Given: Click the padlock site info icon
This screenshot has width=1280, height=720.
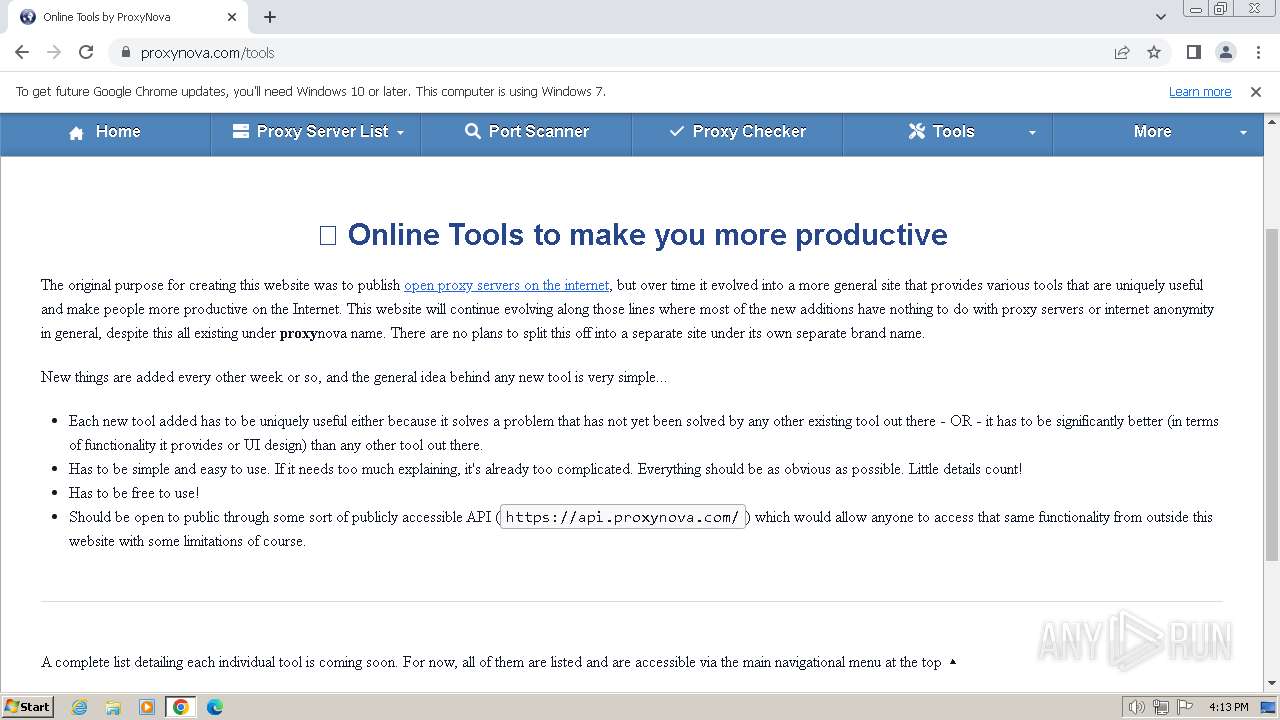Looking at the screenshot, I should click(126, 52).
